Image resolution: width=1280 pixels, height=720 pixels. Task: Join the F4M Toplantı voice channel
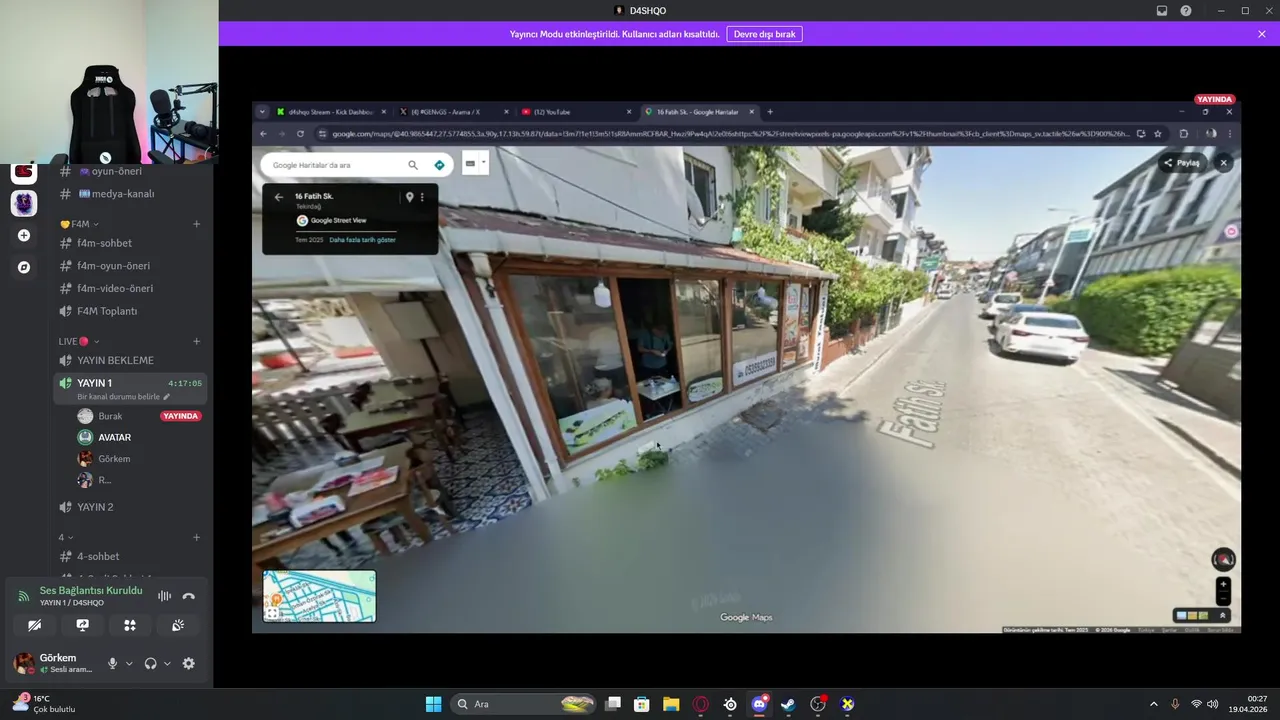[x=130, y=311]
